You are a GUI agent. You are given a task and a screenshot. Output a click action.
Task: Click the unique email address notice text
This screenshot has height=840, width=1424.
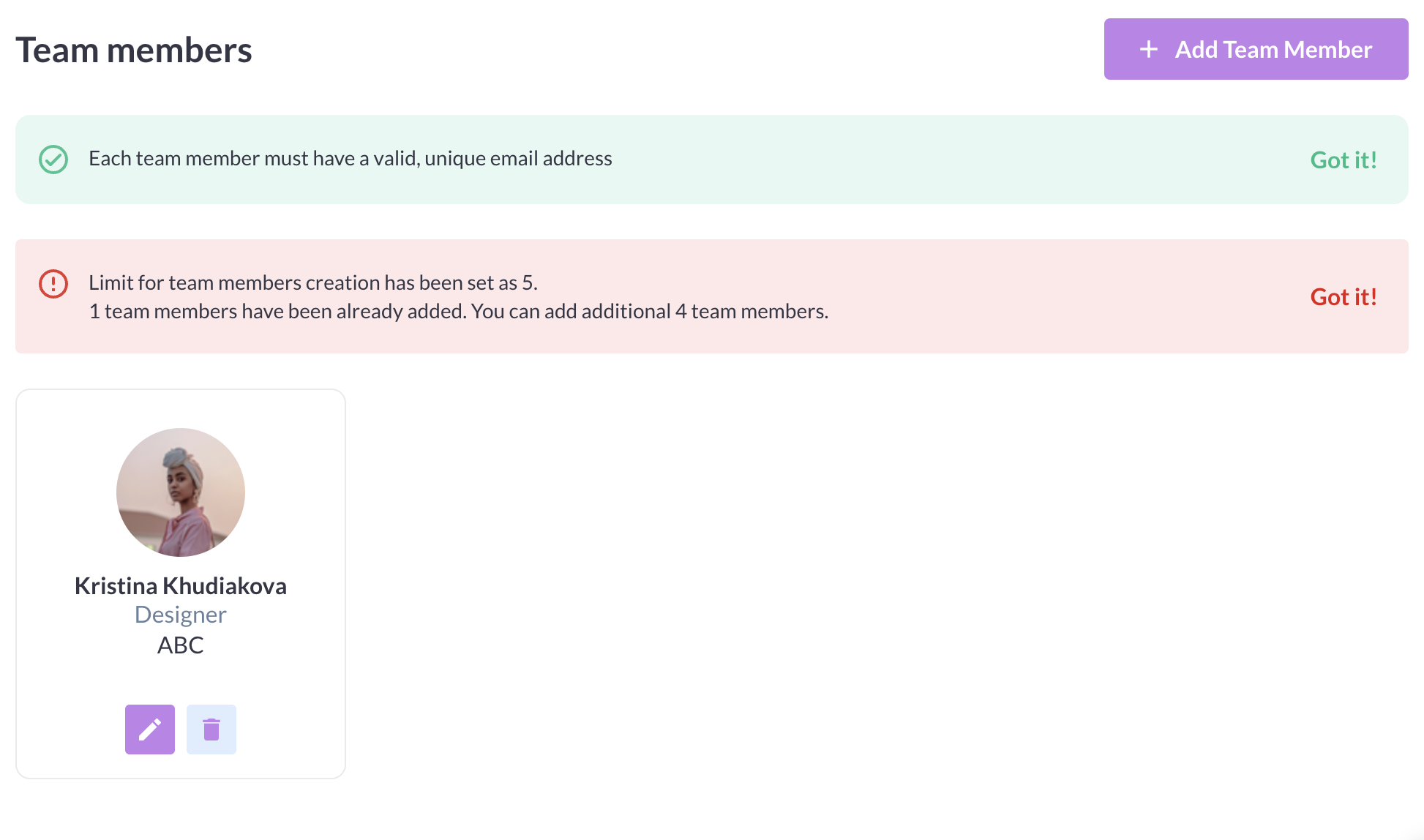350,159
